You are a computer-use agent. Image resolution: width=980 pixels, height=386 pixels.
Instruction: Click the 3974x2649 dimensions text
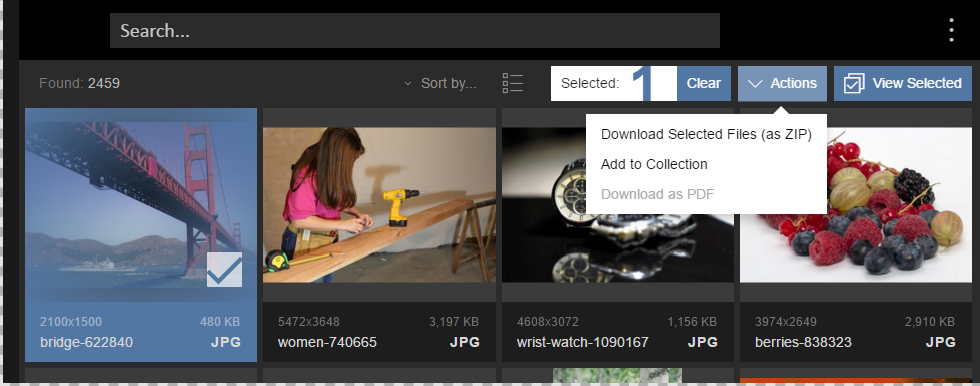pos(786,322)
